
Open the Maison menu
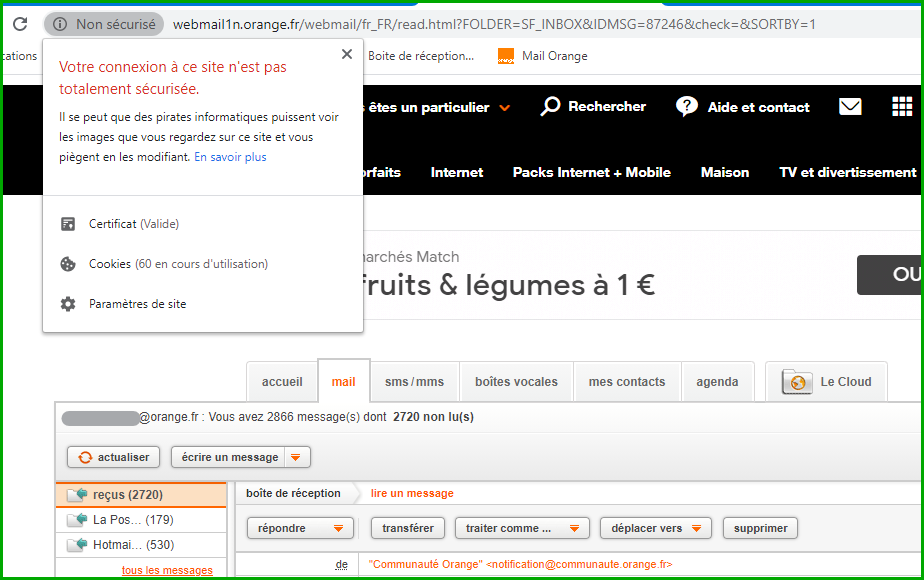725,173
